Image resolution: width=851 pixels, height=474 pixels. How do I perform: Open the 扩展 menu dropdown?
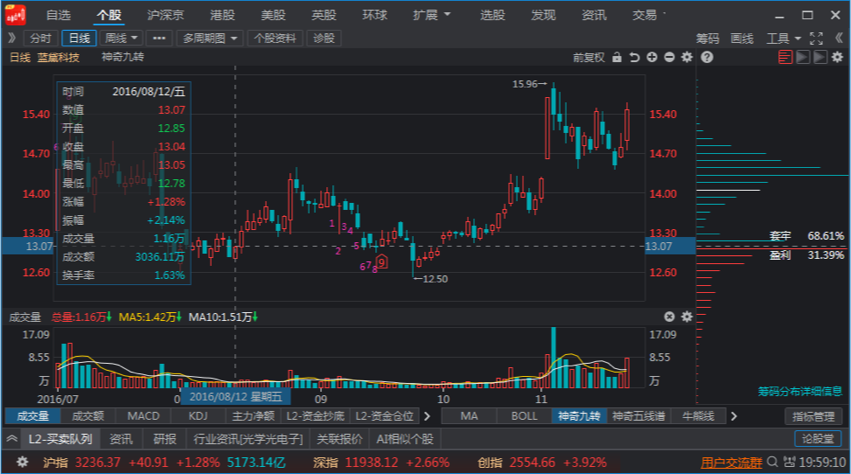(x=431, y=15)
